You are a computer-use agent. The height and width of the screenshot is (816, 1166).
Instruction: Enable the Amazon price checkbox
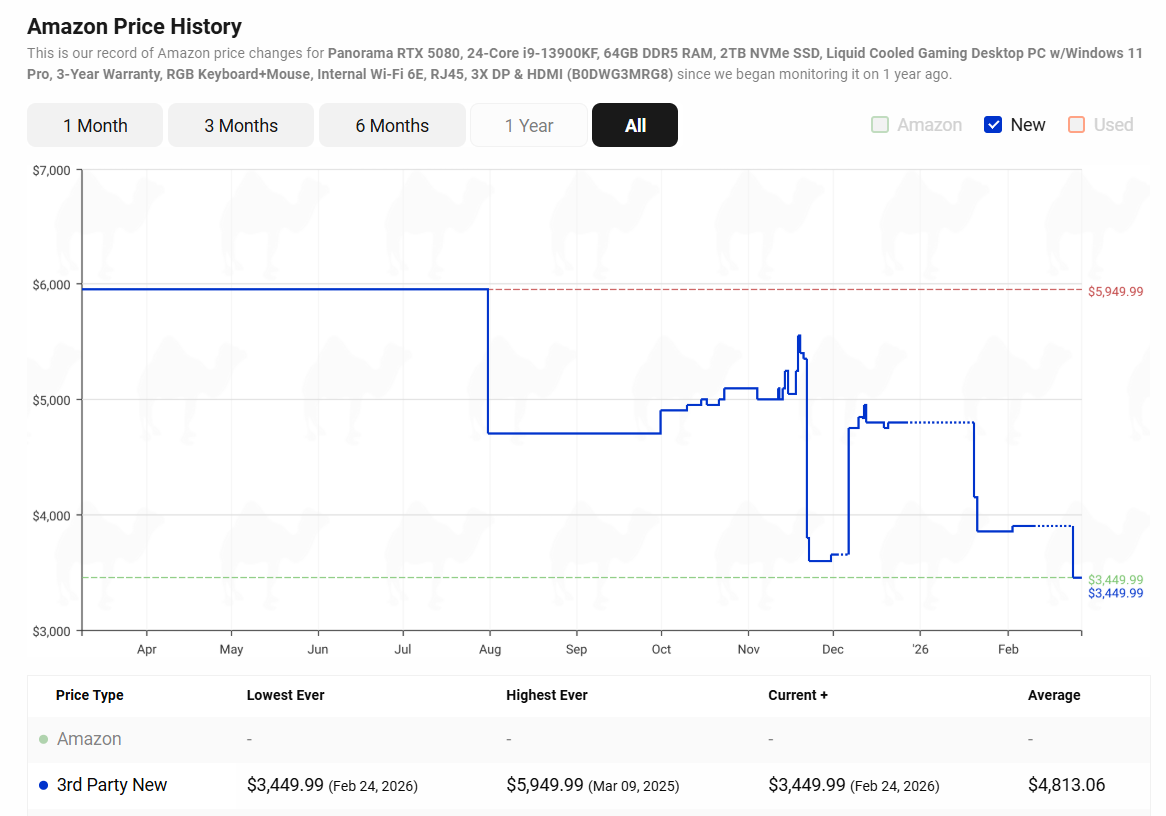click(x=880, y=125)
